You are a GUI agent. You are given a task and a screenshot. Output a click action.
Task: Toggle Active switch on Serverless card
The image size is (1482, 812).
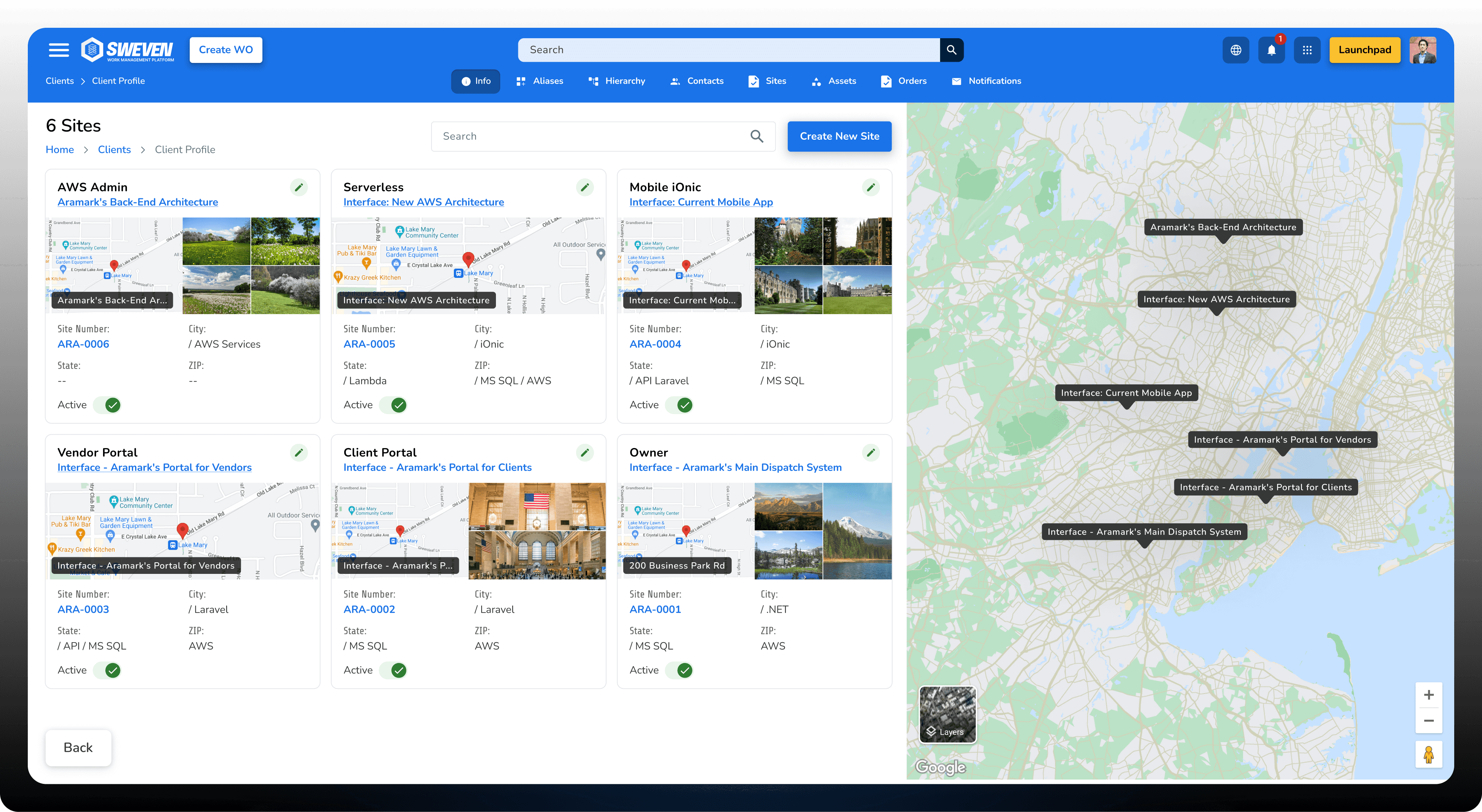394,405
